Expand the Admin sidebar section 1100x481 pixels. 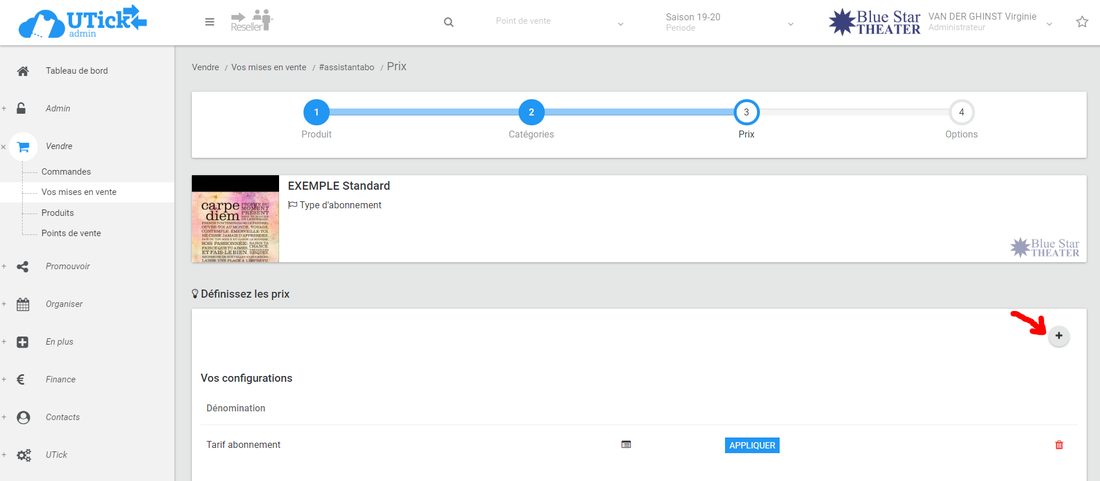[x=57, y=108]
